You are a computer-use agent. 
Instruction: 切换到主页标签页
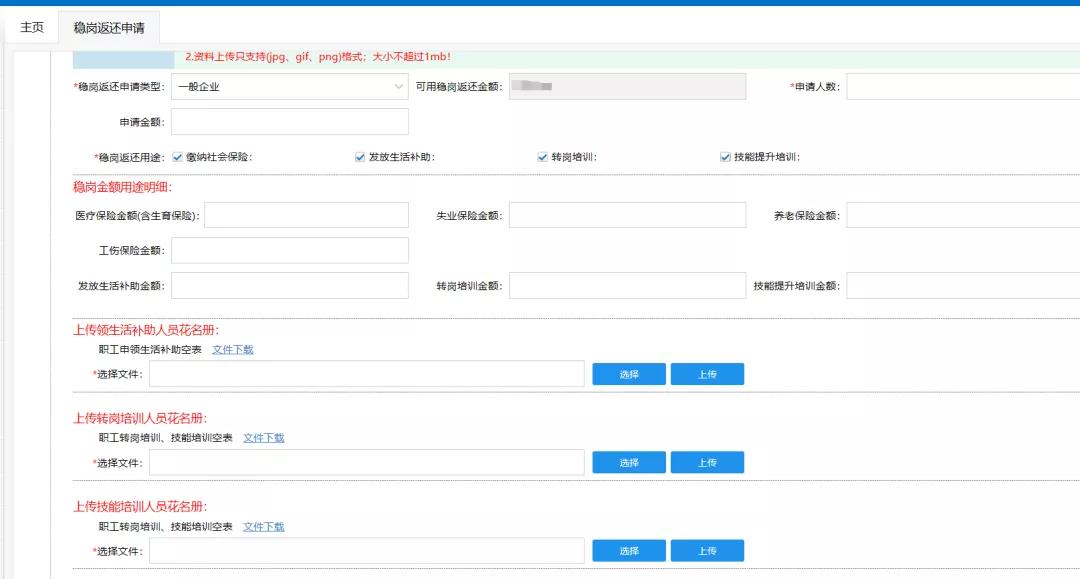click(x=29, y=28)
